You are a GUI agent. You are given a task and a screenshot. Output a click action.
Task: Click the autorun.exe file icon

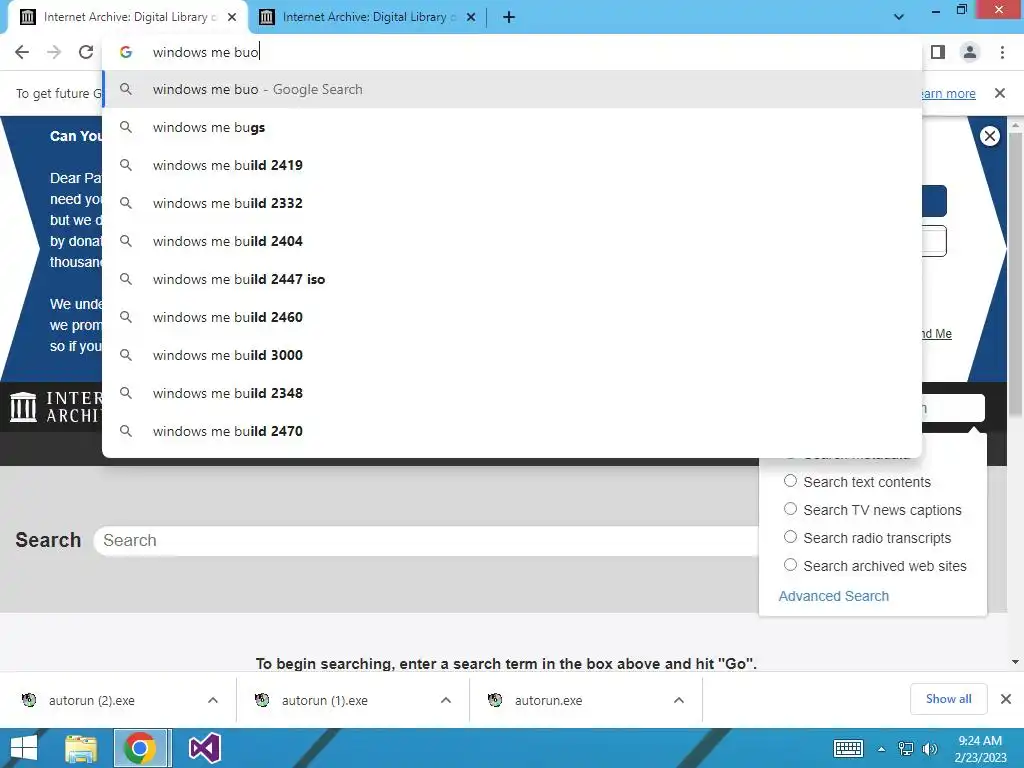point(495,700)
